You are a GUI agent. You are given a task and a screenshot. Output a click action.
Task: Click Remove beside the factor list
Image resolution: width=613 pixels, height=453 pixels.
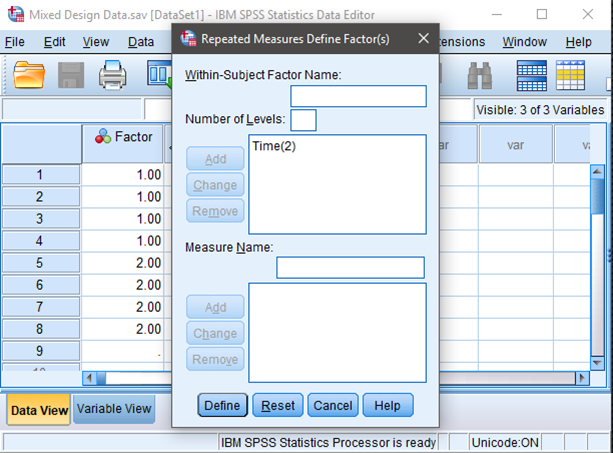point(215,211)
